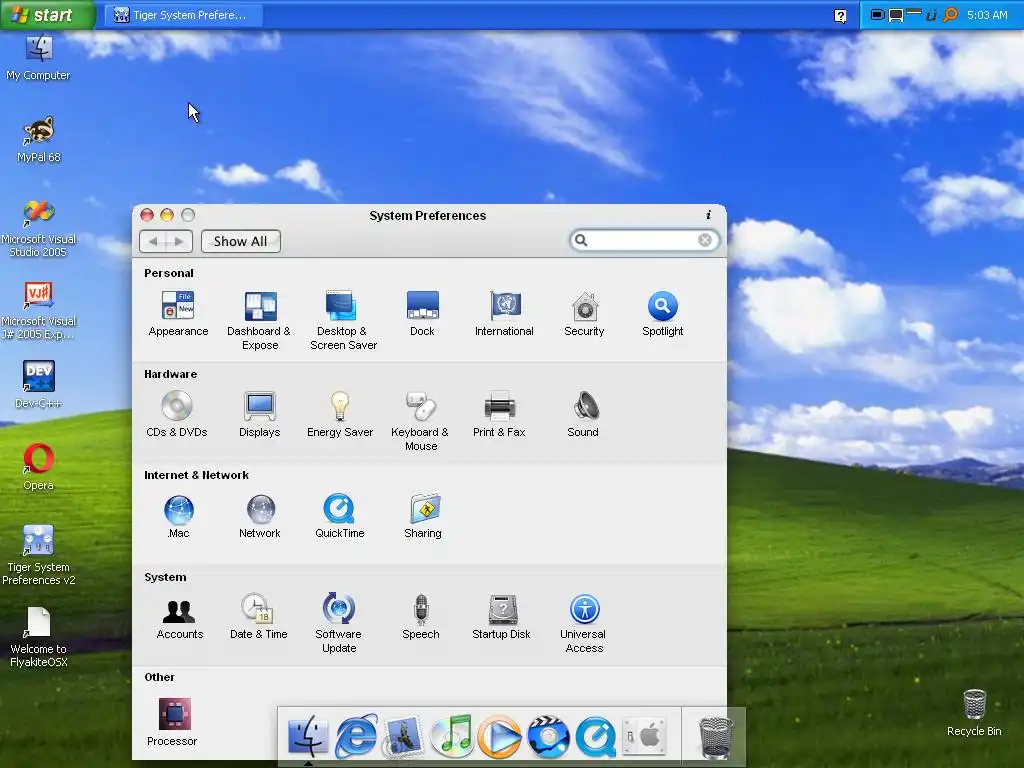Click the Trash icon in the dock
The image size is (1024, 768).
point(716,737)
